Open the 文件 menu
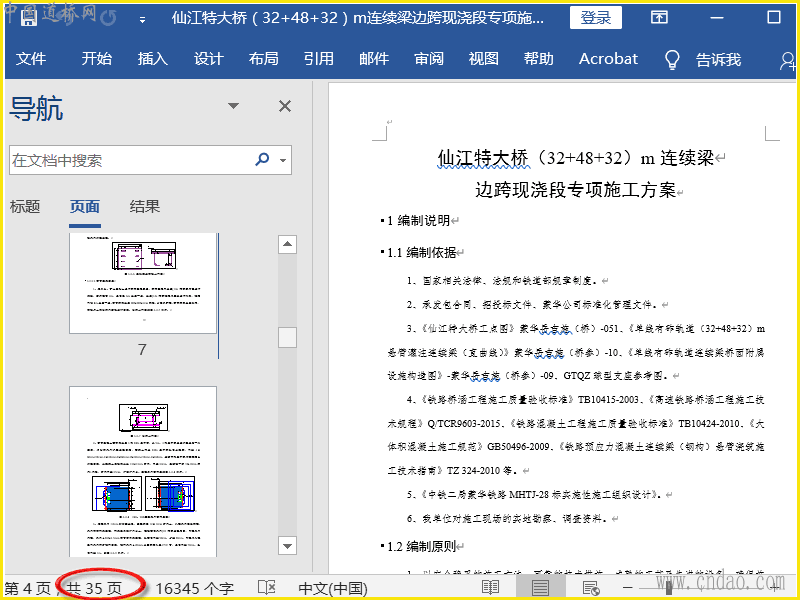Viewport: 800px width, 600px height. click(31, 59)
